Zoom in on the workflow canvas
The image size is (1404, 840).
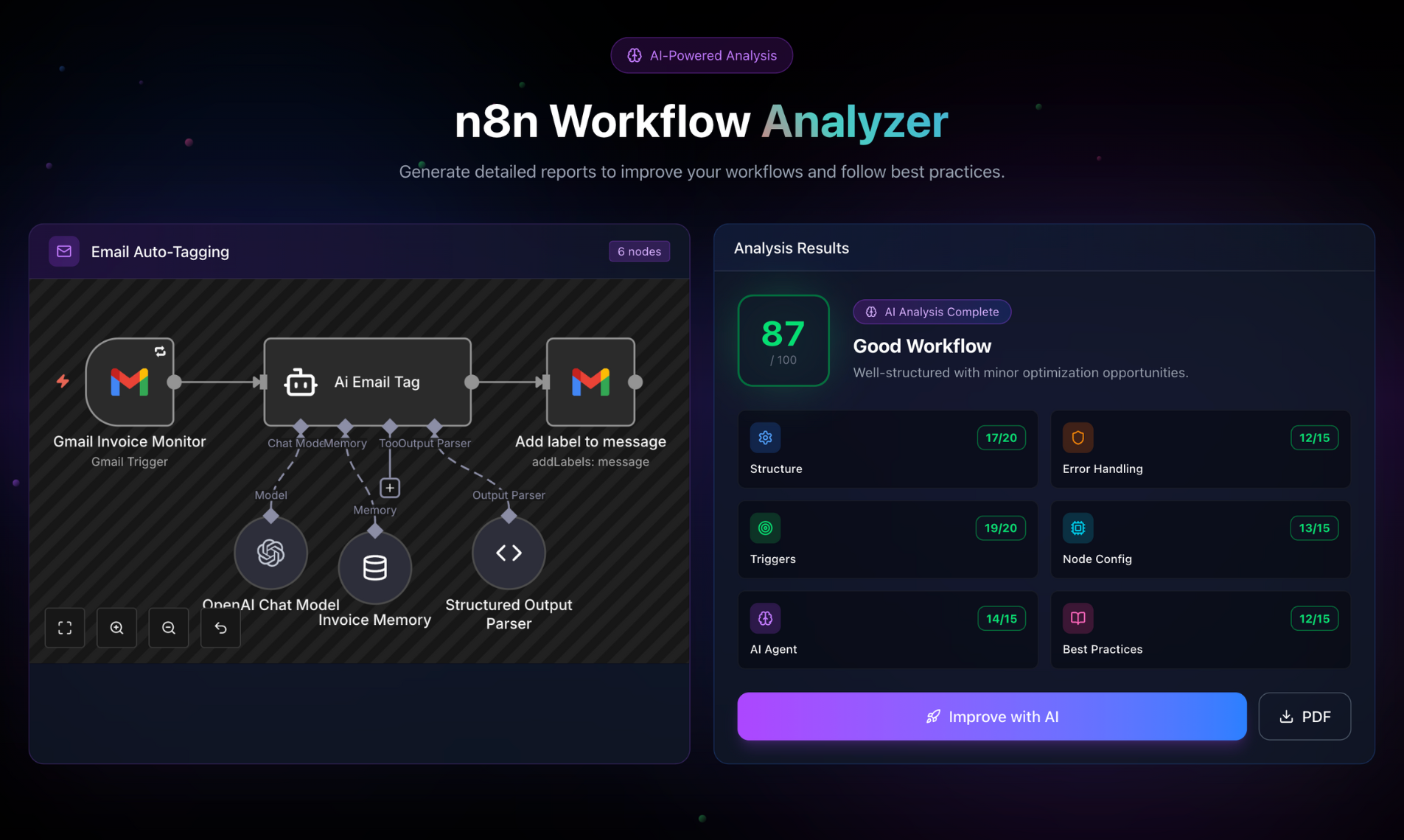tap(116, 627)
